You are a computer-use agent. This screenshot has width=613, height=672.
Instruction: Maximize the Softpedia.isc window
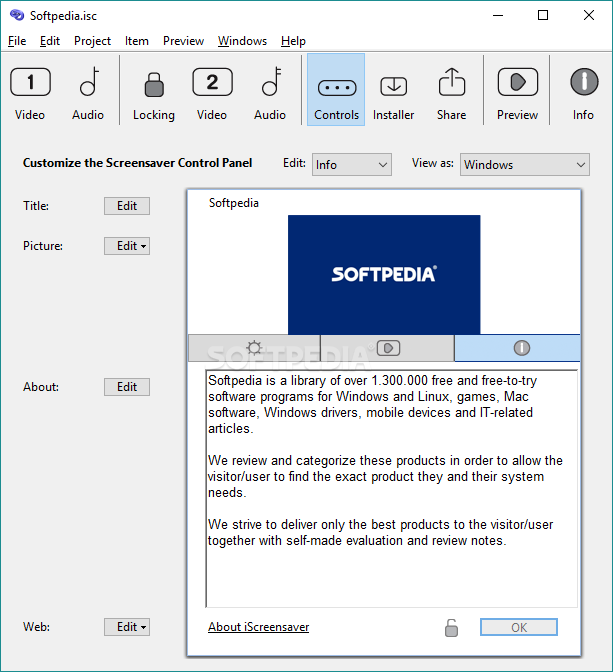tap(543, 15)
